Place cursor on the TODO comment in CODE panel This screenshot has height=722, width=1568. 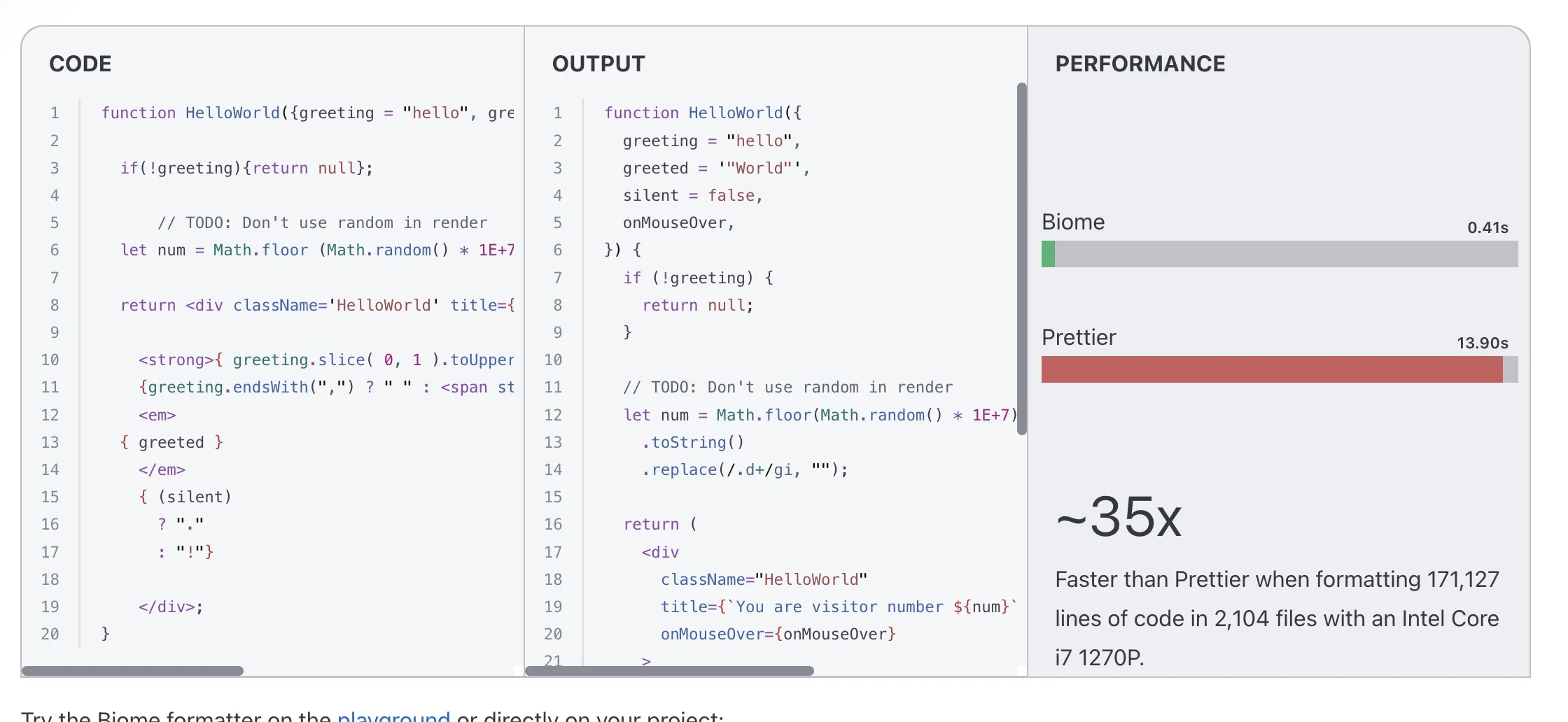tap(322, 222)
